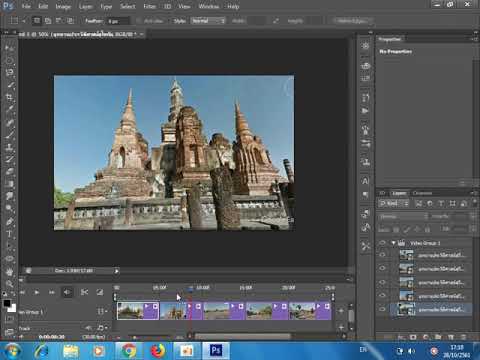Add a layer mask from Layers panel footer
The image size is (480, 360).
[x=413, y=337]
